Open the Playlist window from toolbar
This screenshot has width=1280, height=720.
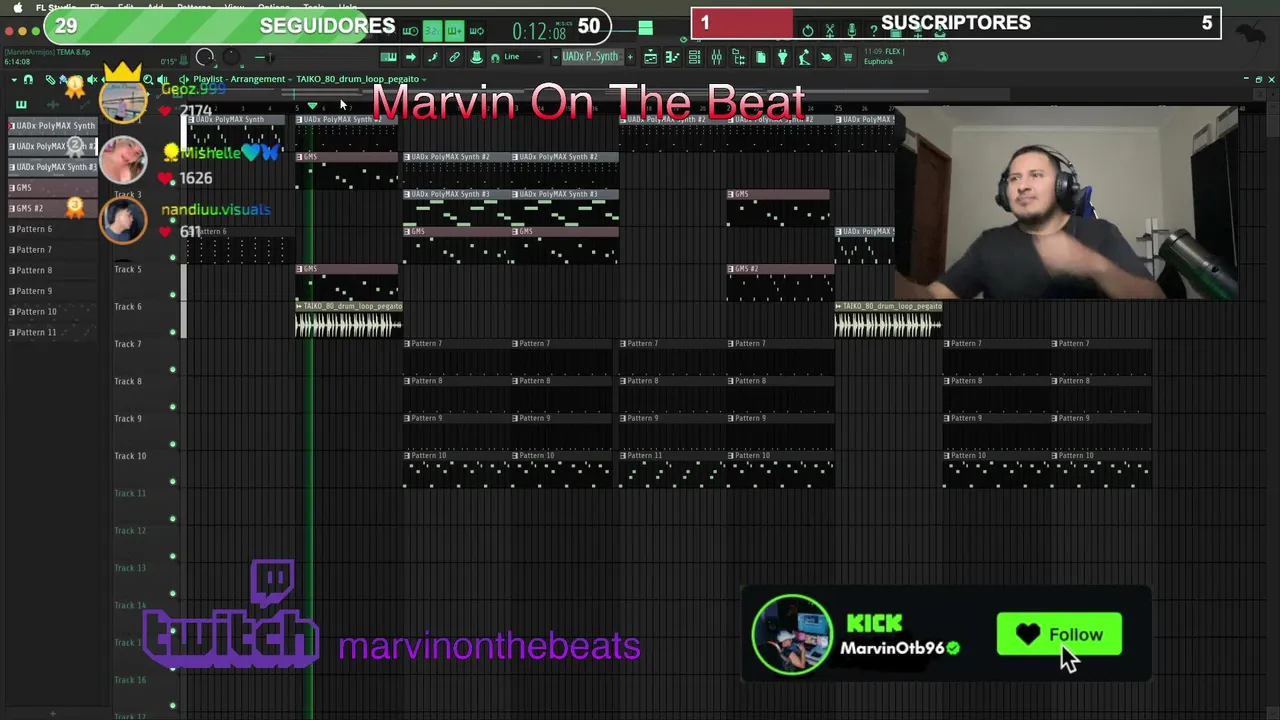[x=651, y=57]
